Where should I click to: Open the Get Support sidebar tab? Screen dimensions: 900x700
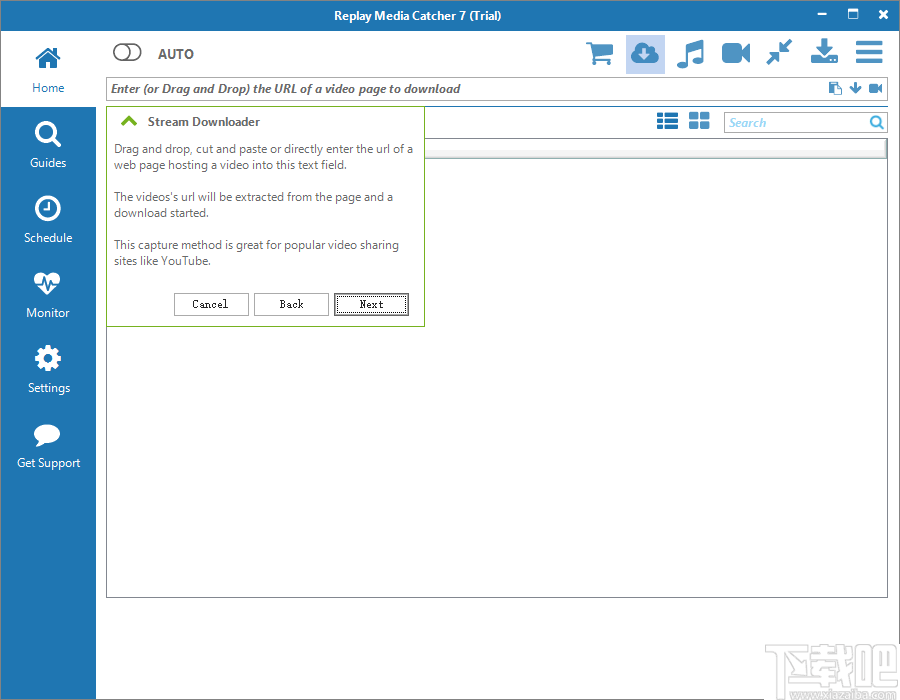[48, 446]
